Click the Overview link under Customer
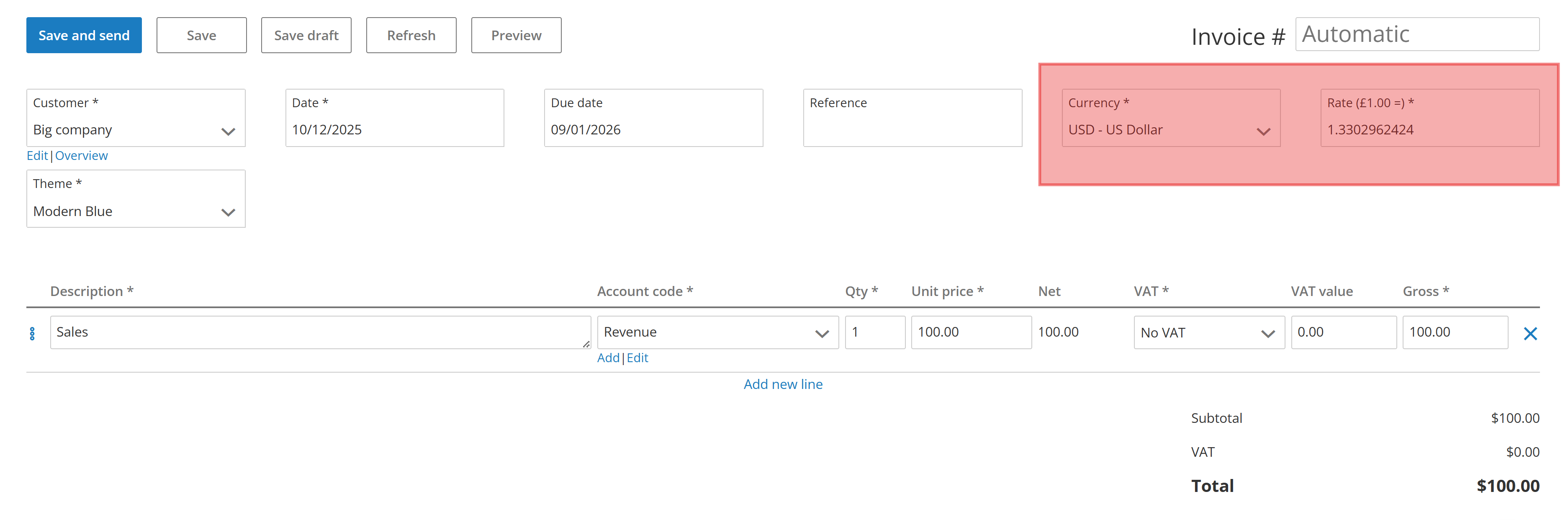This screenshot has height=520, width=1568. pos(81,156)
